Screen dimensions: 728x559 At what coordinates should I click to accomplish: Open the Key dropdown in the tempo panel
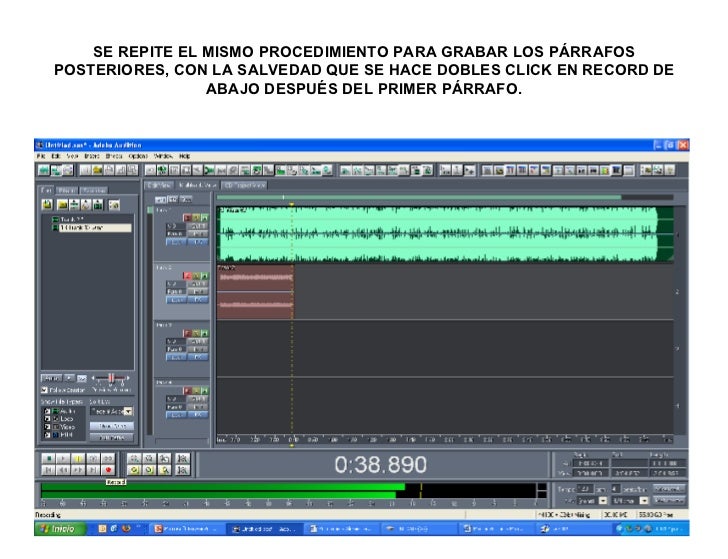[592, 501]
